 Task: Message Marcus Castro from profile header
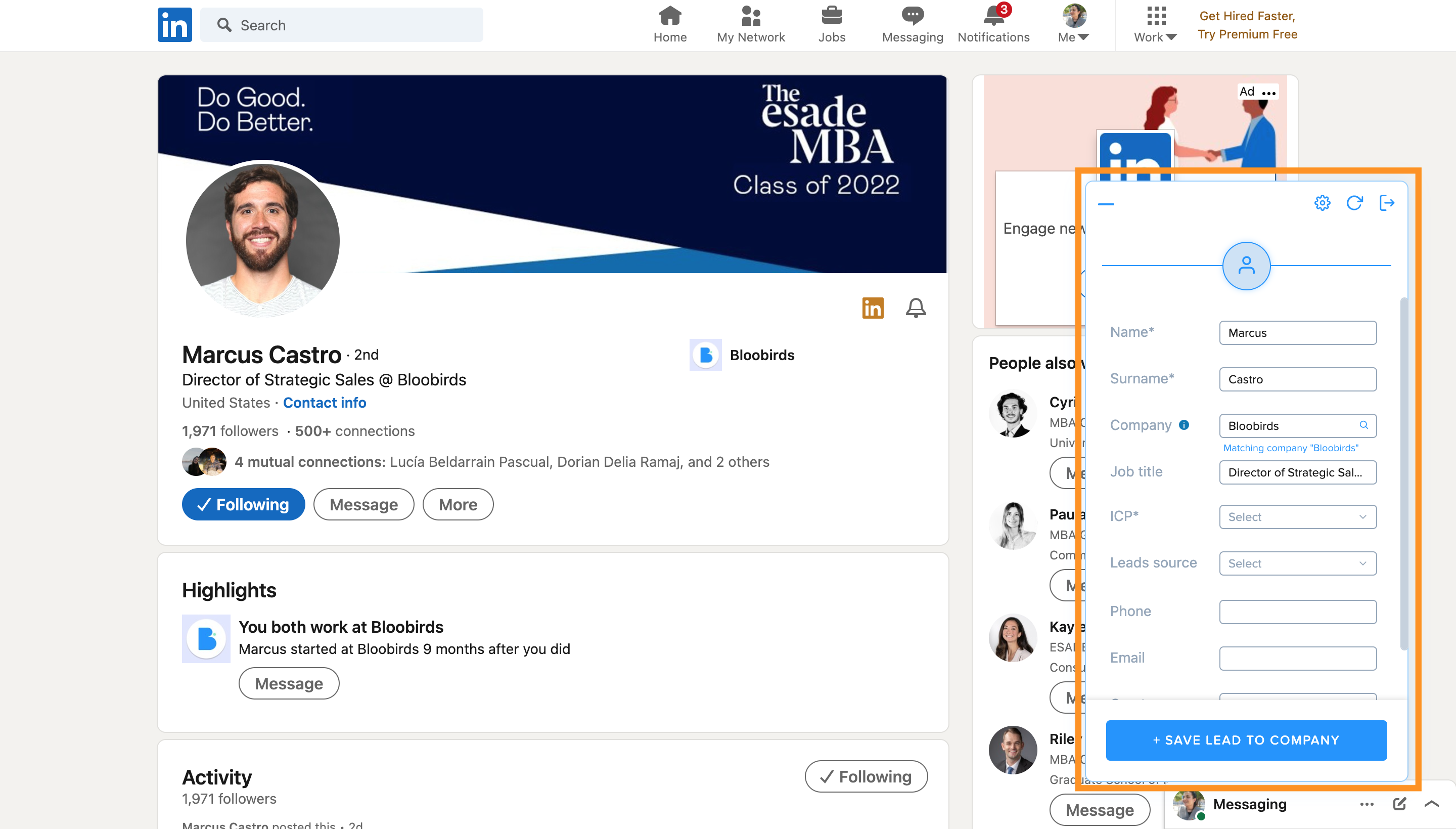coord(363,504)
